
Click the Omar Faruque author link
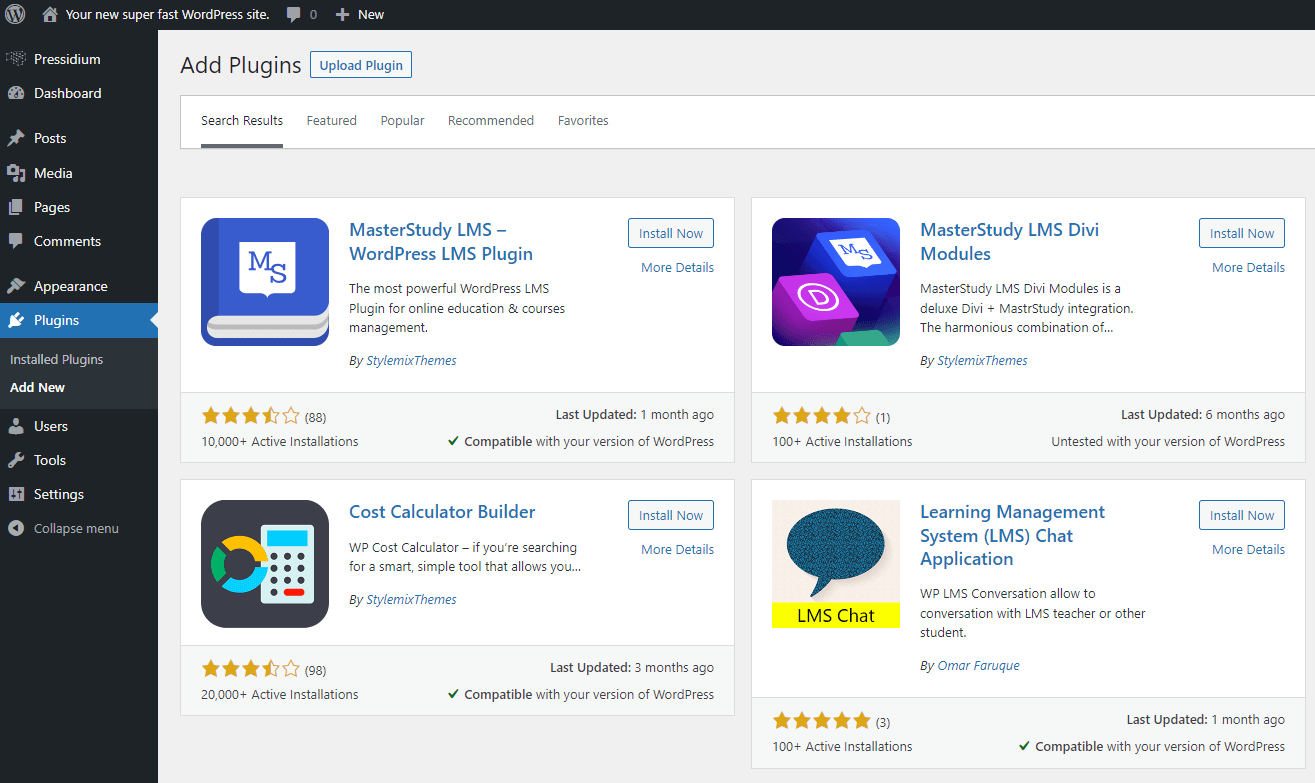979,666
